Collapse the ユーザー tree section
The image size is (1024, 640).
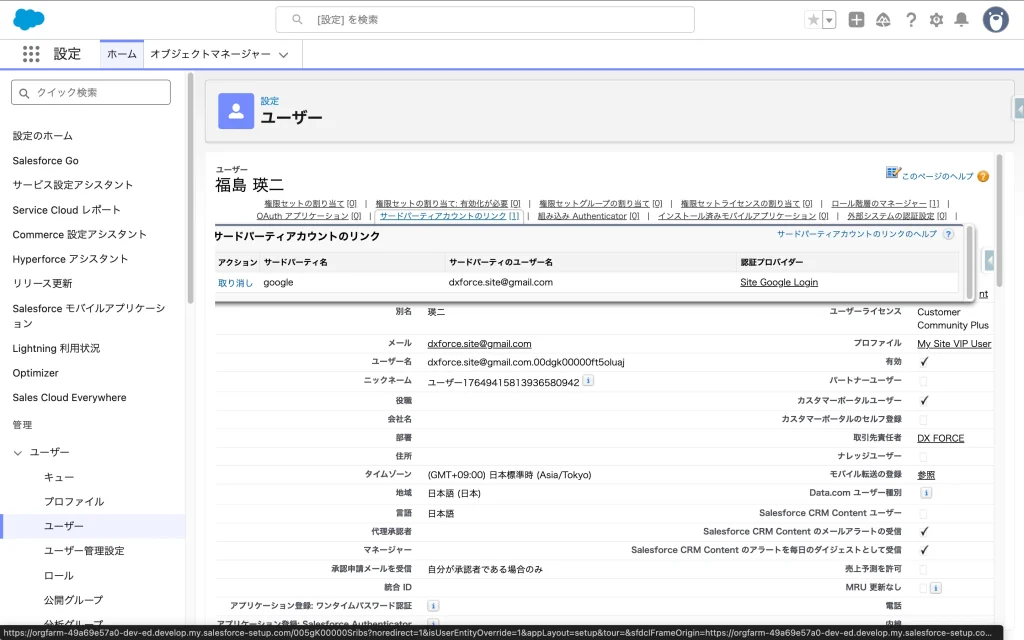[x=18, y=453]
